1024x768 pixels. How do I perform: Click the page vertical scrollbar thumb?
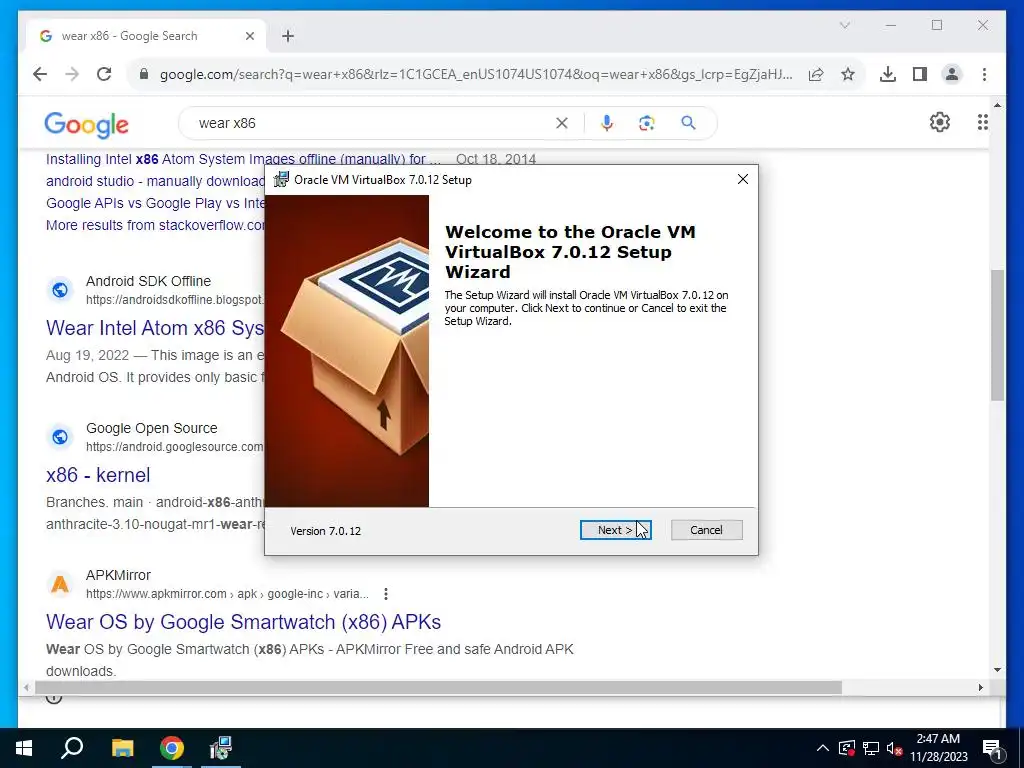click(x=997, y=335)
